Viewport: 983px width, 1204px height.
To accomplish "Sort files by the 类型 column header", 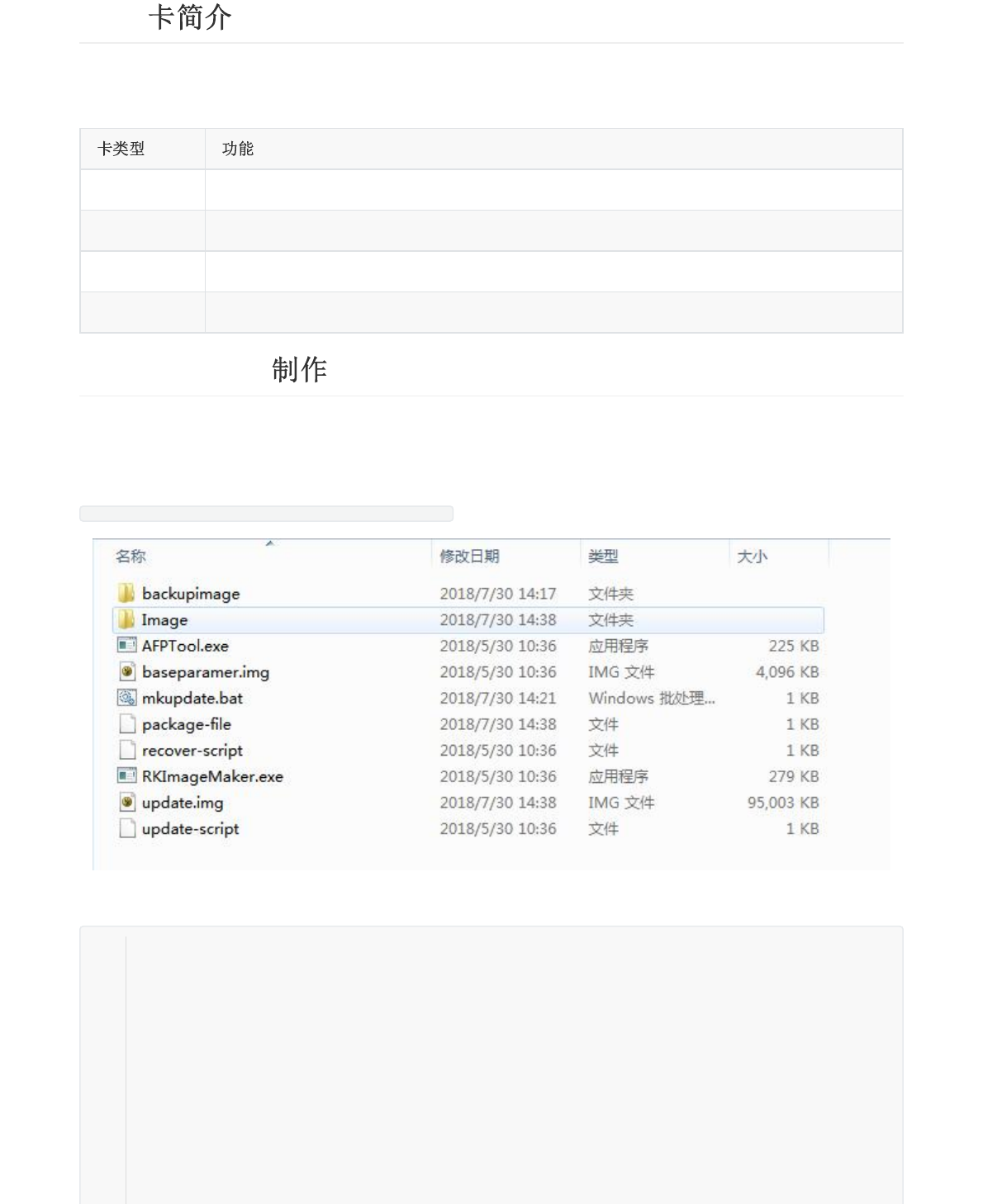I will 603,557.
